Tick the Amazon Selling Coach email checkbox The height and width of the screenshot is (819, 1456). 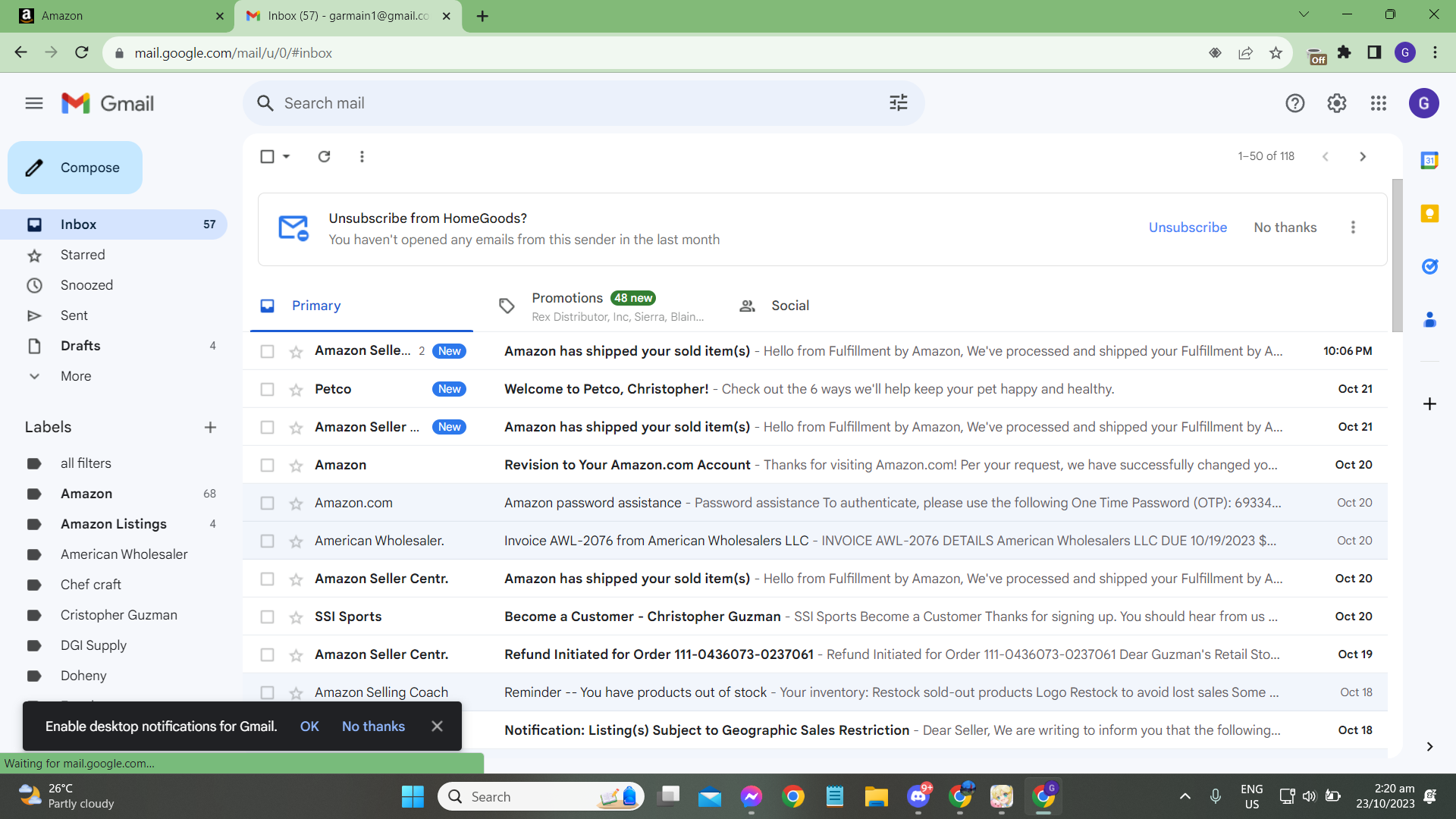click(x=267, y=692)
